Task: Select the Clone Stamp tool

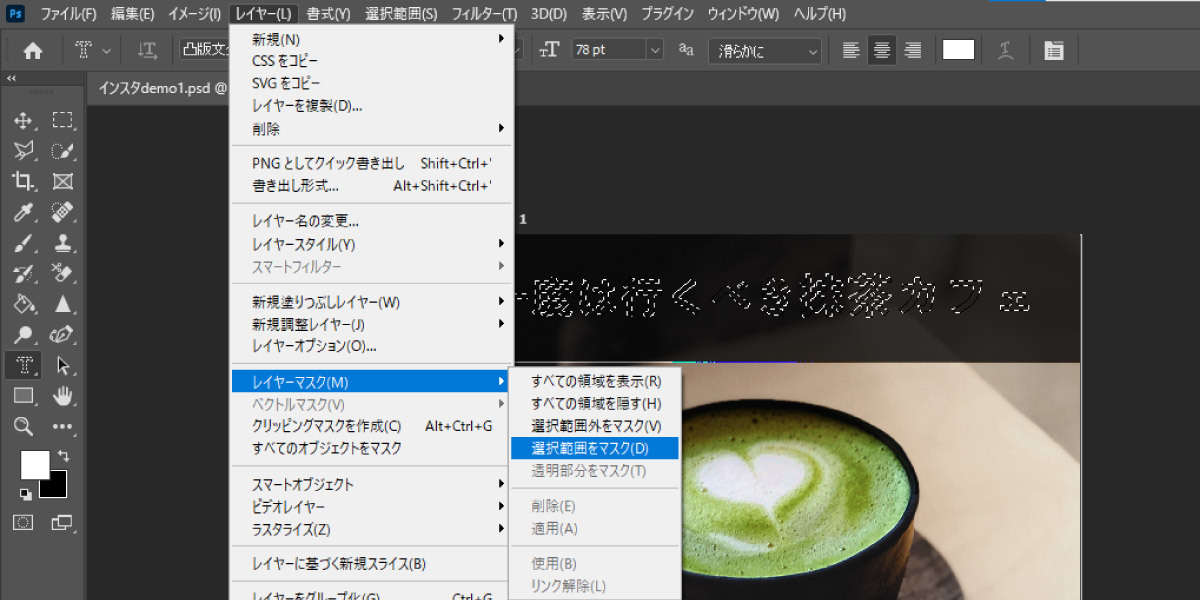Action: (62, 243)
